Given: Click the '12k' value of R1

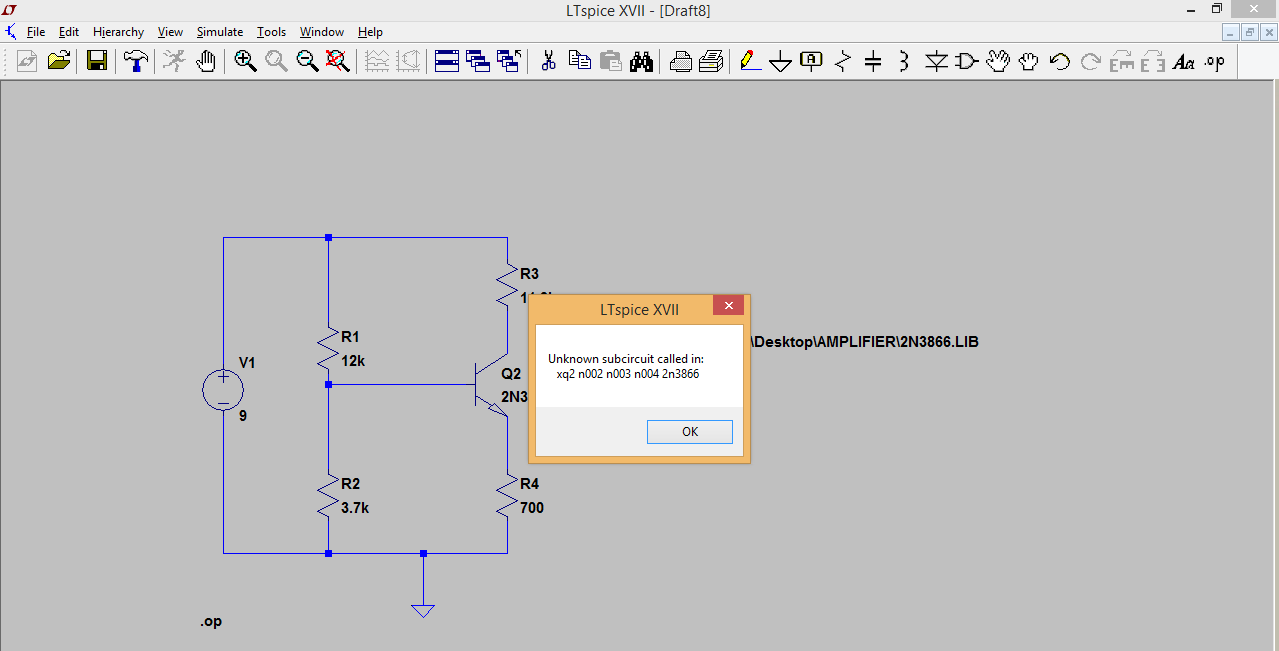Looking at the screenshot, I should [353, 361].
